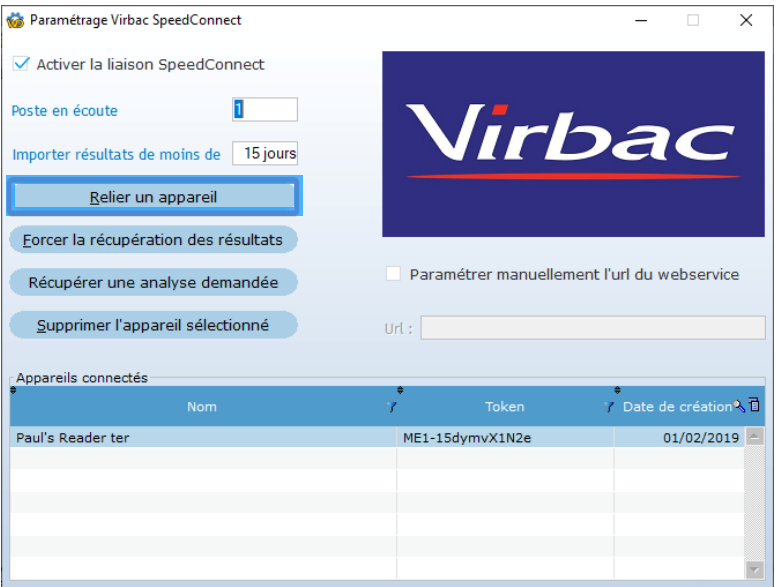Click the 15 jours import field

pyautogui.click(x=265, y=153)
